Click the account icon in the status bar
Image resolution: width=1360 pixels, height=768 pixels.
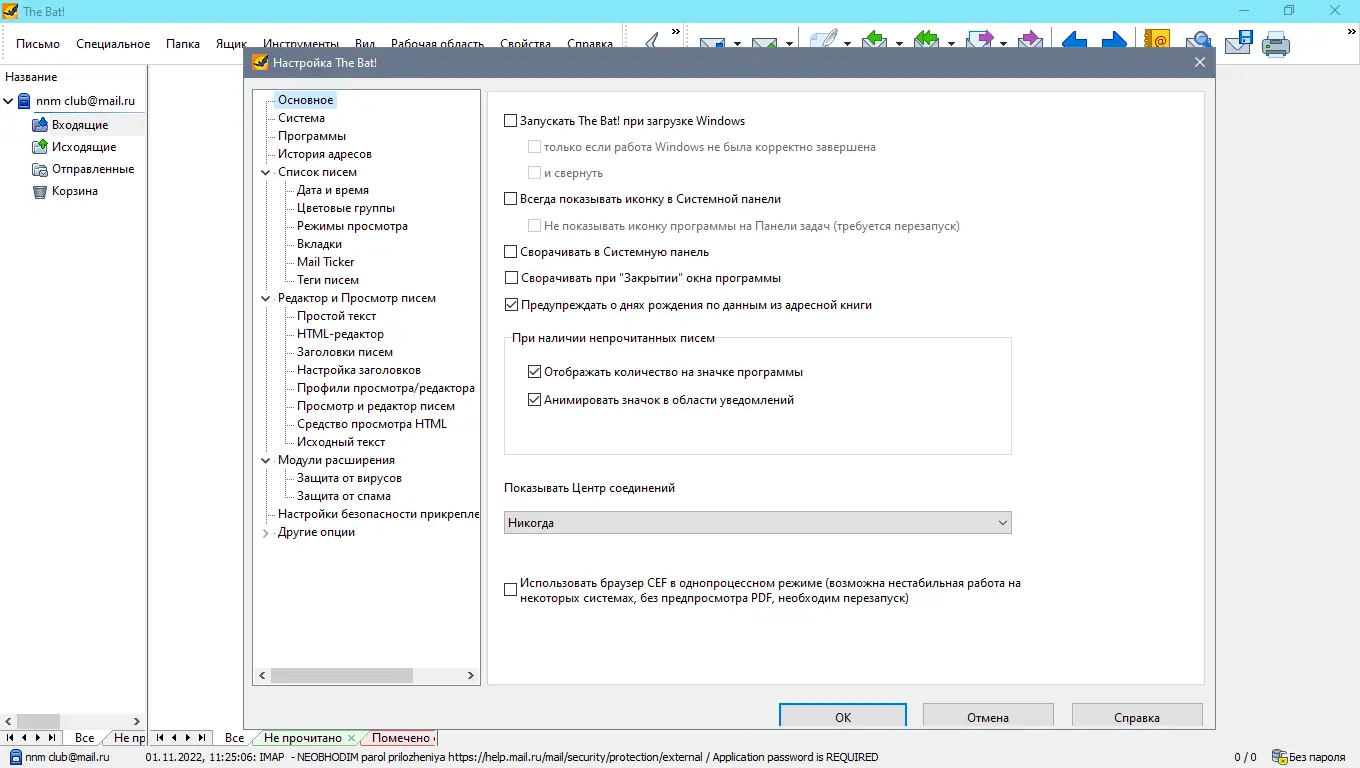click(x=15, y=757)
